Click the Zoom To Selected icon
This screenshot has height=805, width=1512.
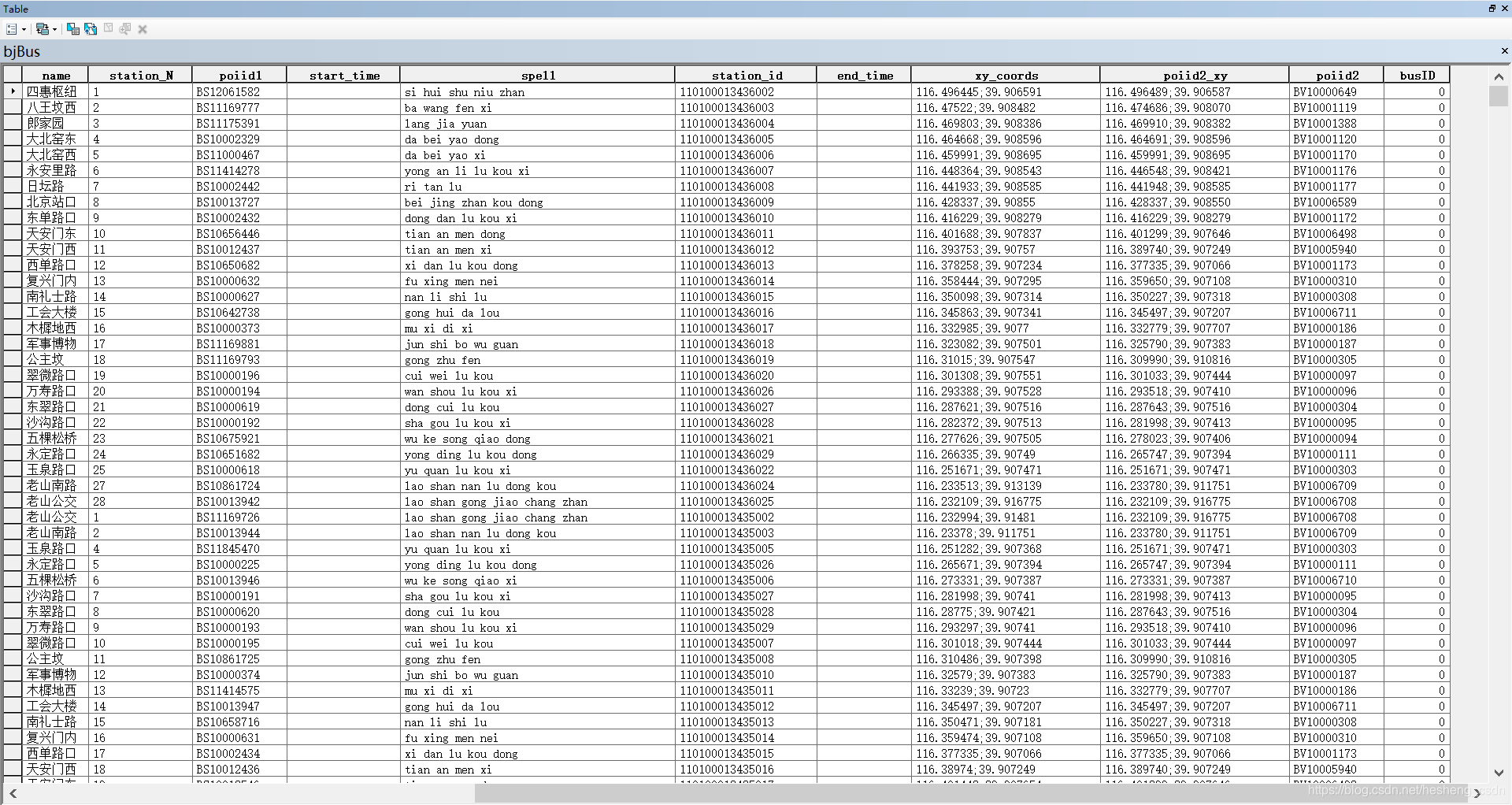click(125, 29)
